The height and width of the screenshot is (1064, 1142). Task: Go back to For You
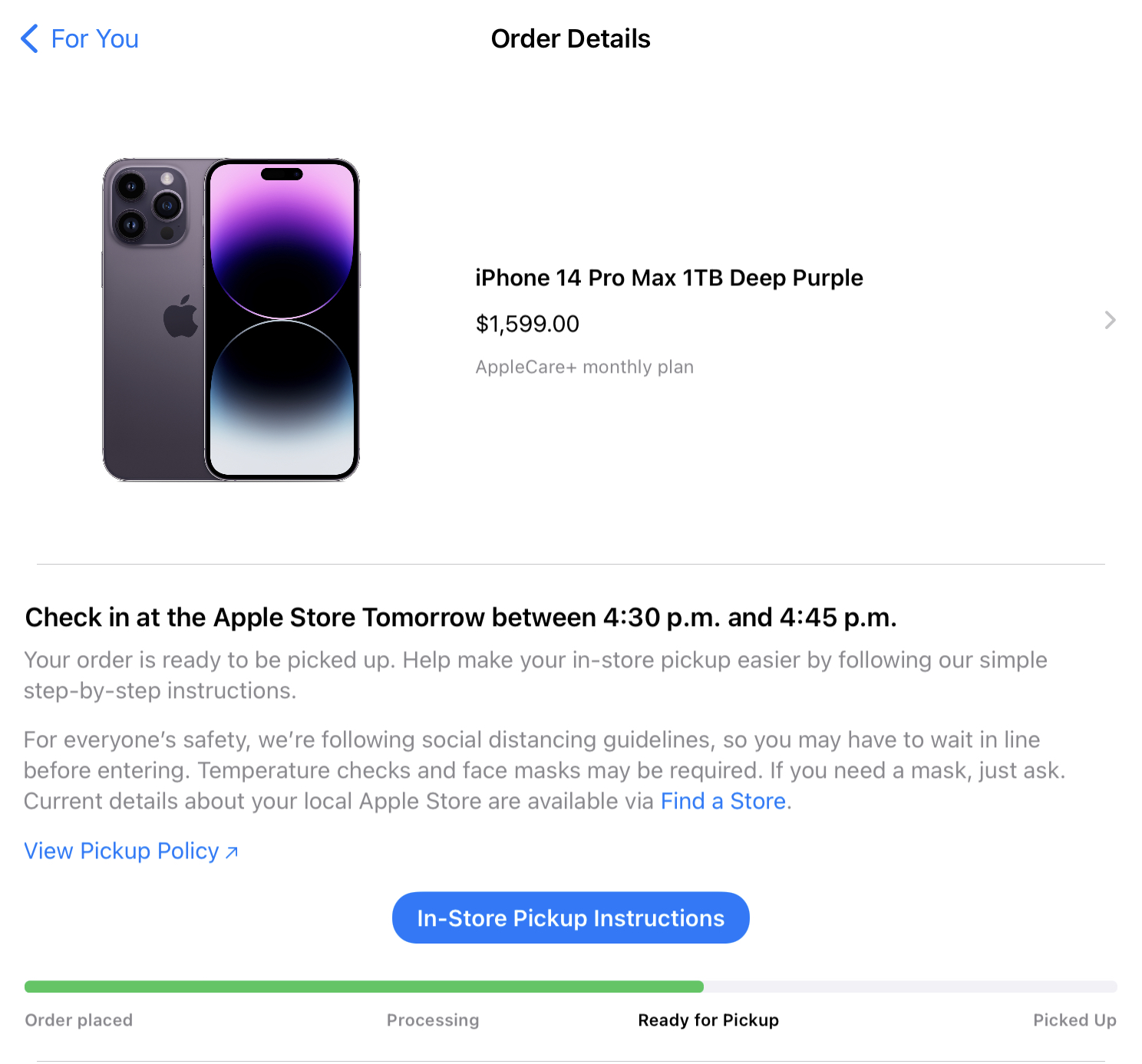[94, 38]
